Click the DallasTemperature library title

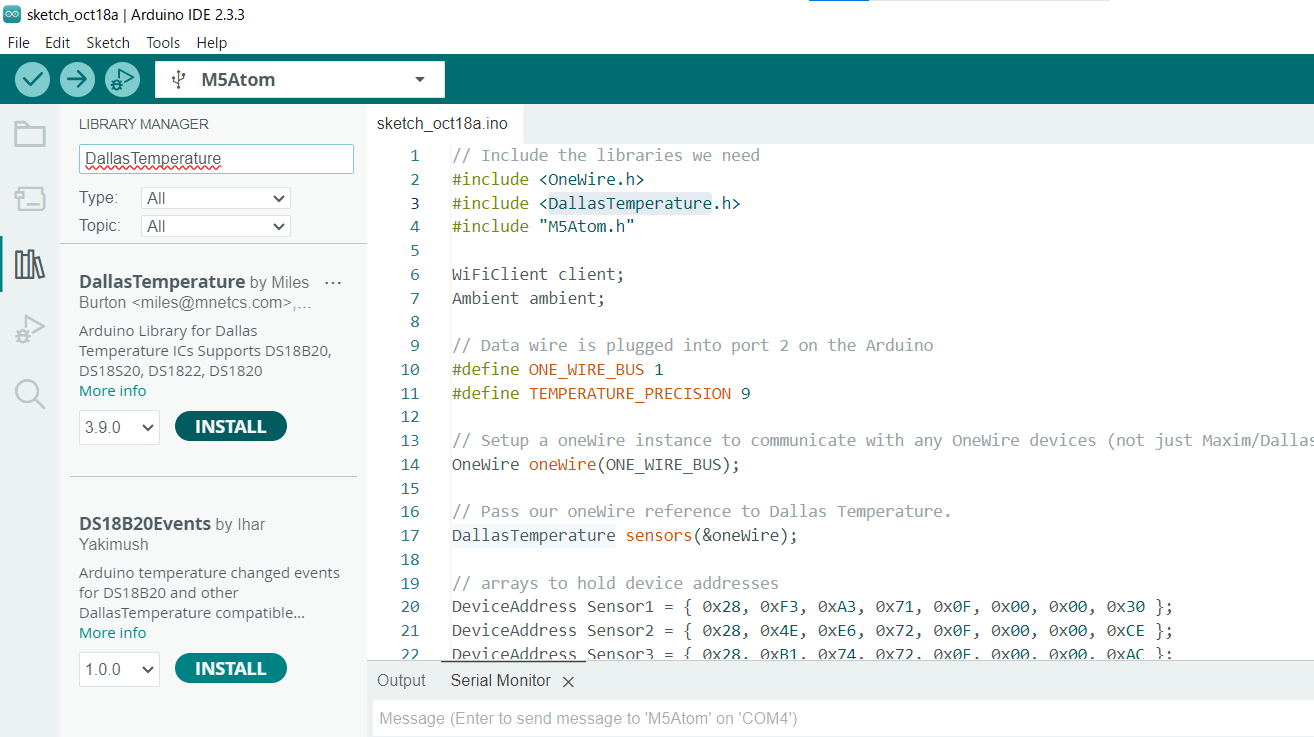click(162, 282)
